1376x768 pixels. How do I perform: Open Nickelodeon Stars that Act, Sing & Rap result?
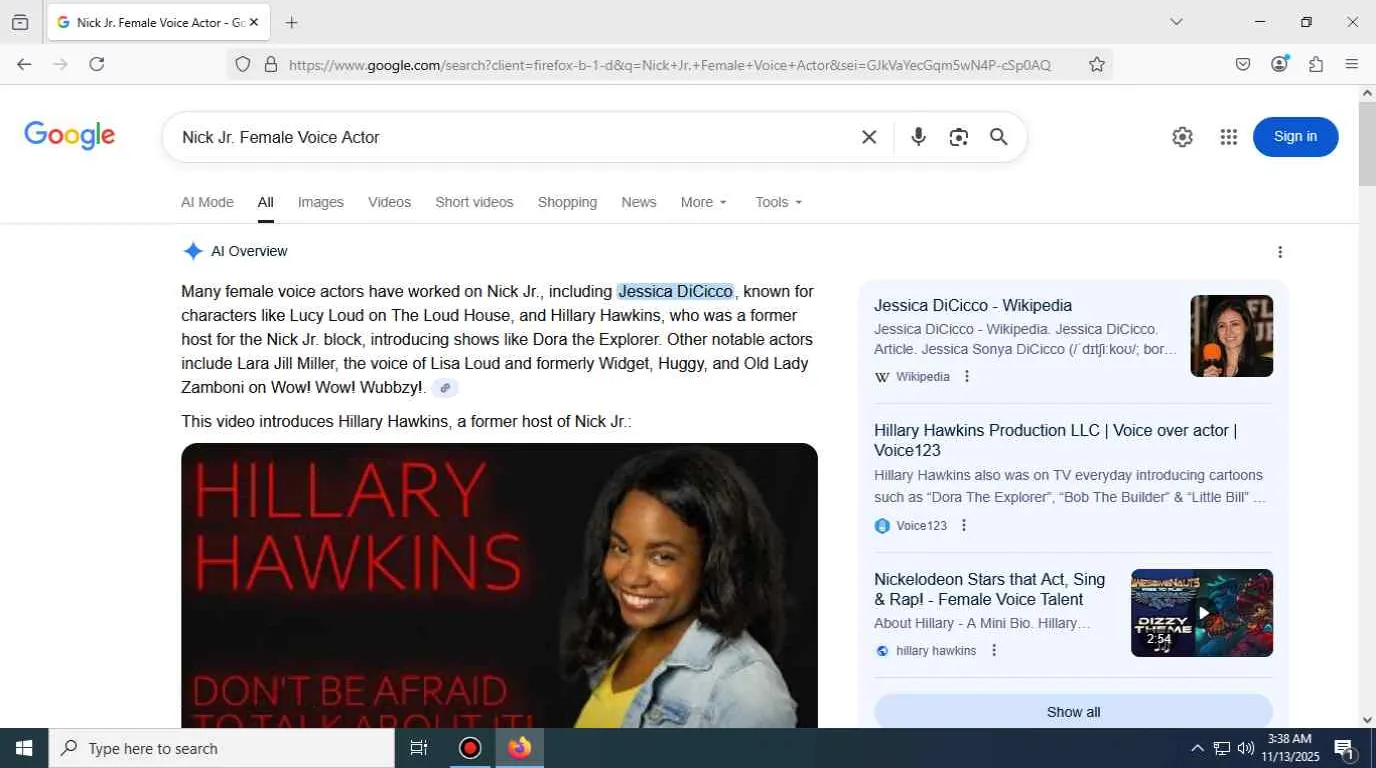click(x=990, y=589)
